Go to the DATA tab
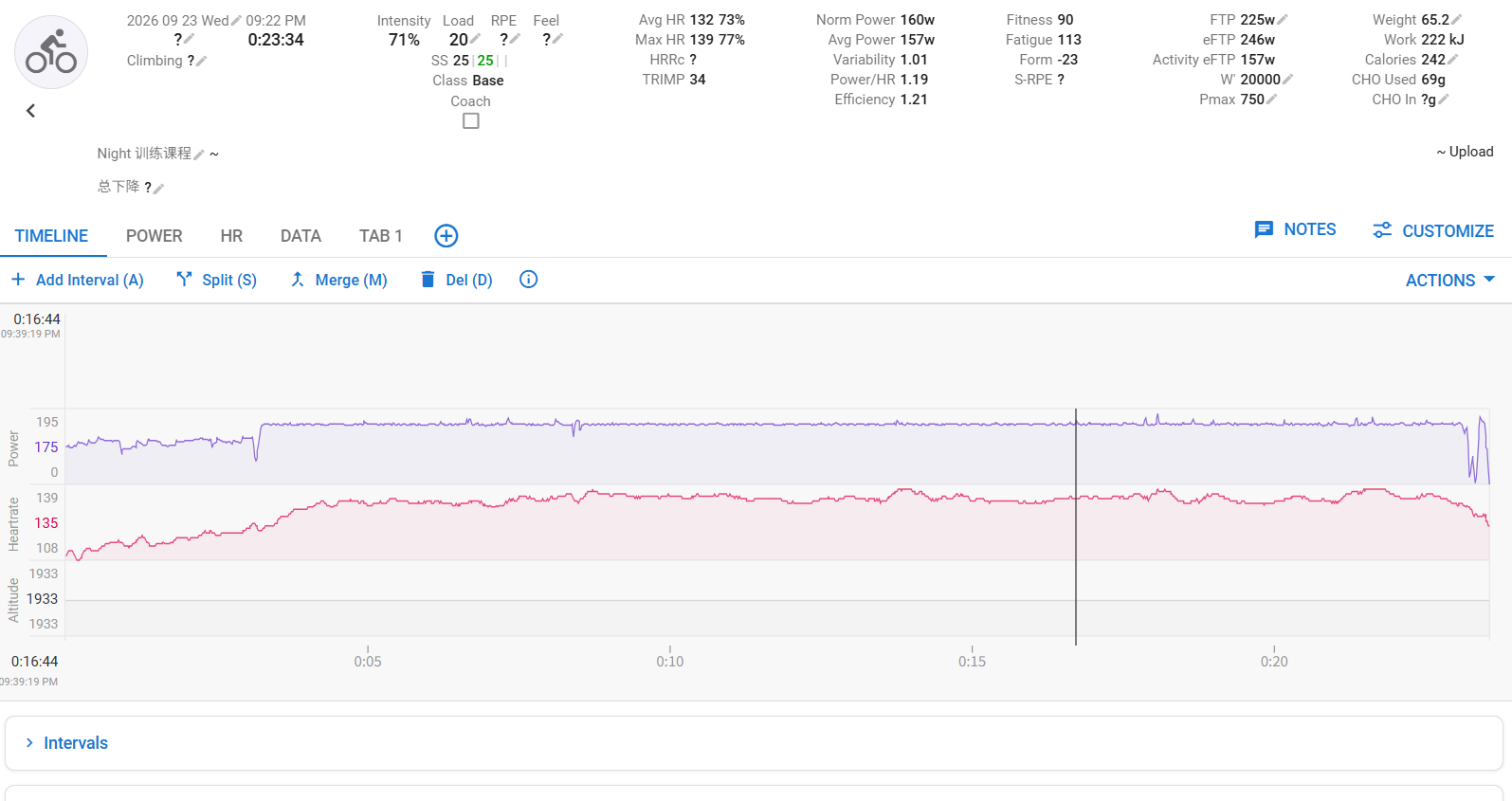 pos(301,236)
